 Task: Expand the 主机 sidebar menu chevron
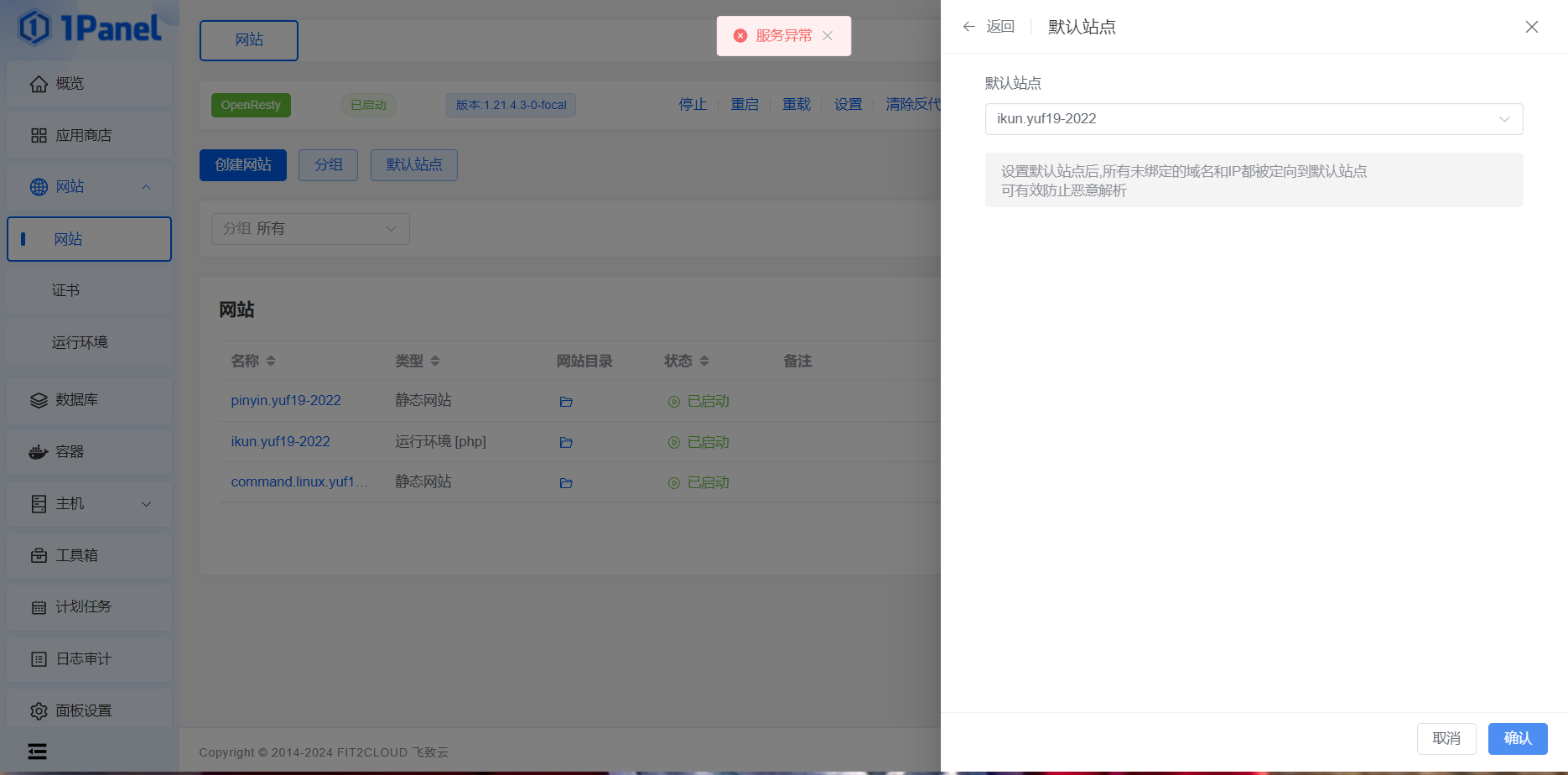[146, 504]
